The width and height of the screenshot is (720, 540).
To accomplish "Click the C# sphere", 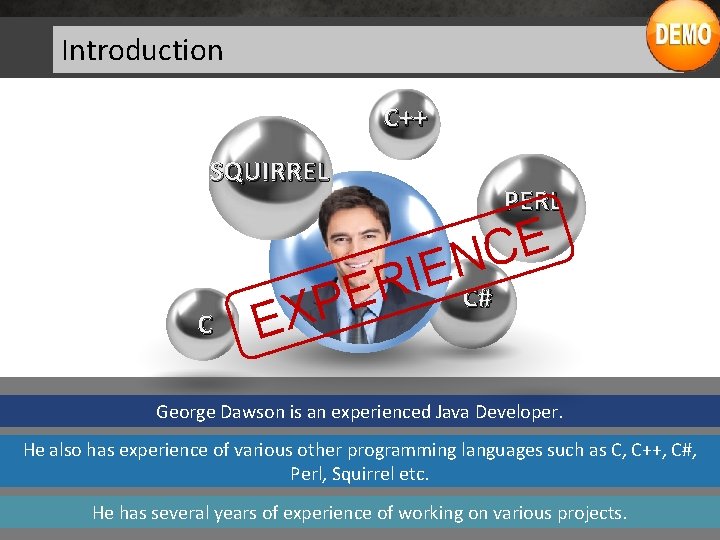I will [475, 304].
